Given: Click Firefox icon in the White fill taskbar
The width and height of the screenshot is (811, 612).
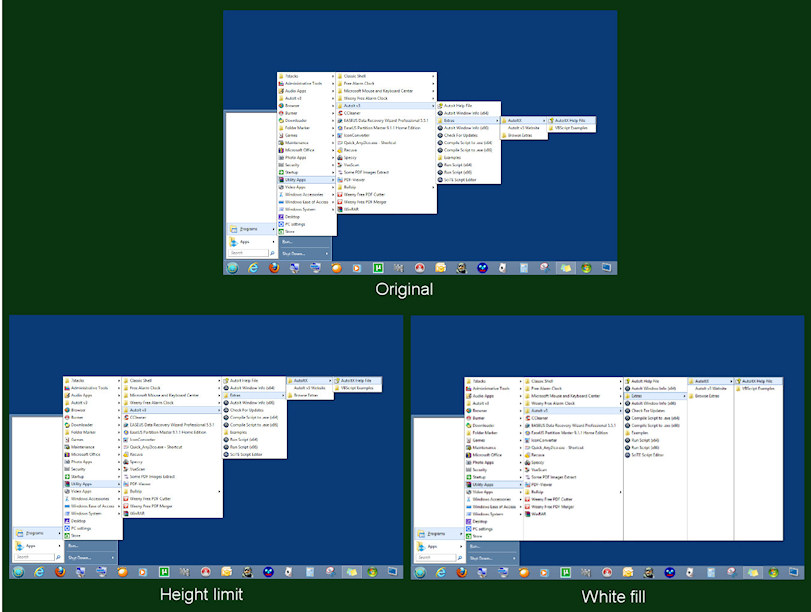Looking at the screenshot, I should tap(463, 572).
